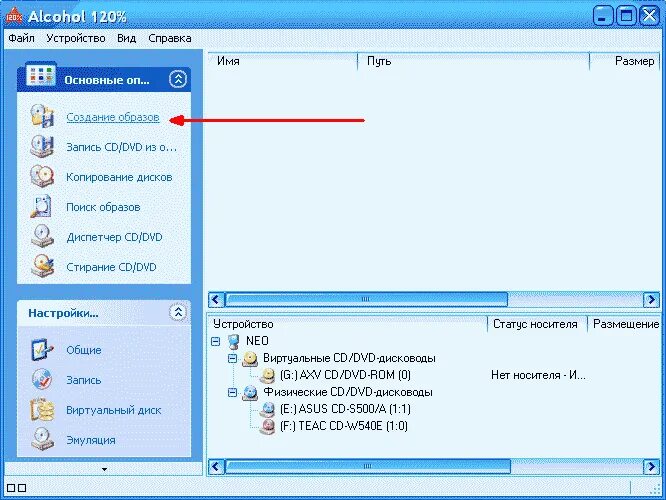This screenshot has width=666, height=500.
Task: Open Общие settings link
Action: tap(84, 350)
